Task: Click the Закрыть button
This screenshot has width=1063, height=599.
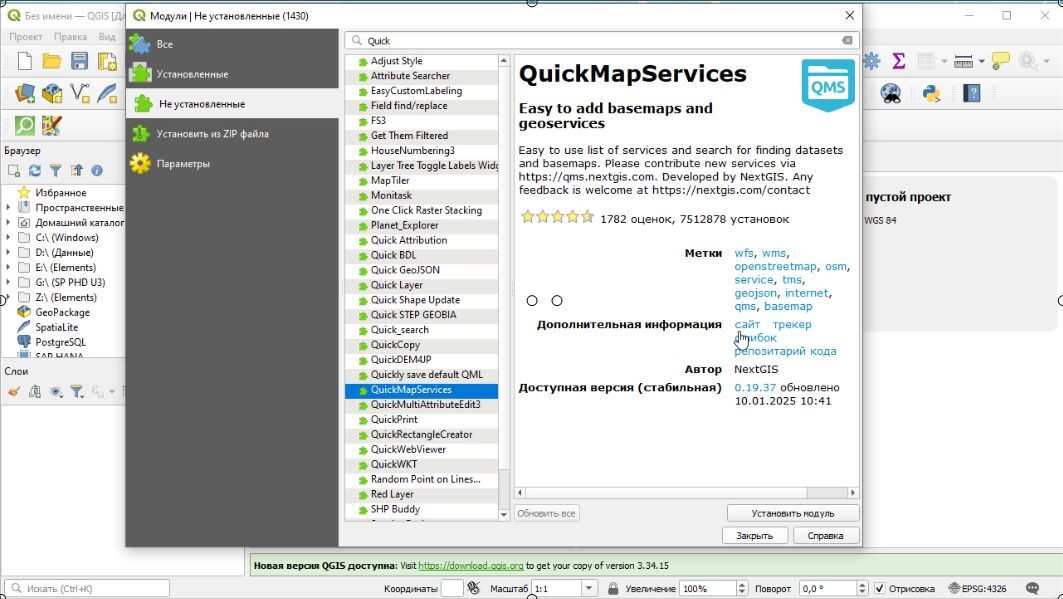Action: click(755, 535)
